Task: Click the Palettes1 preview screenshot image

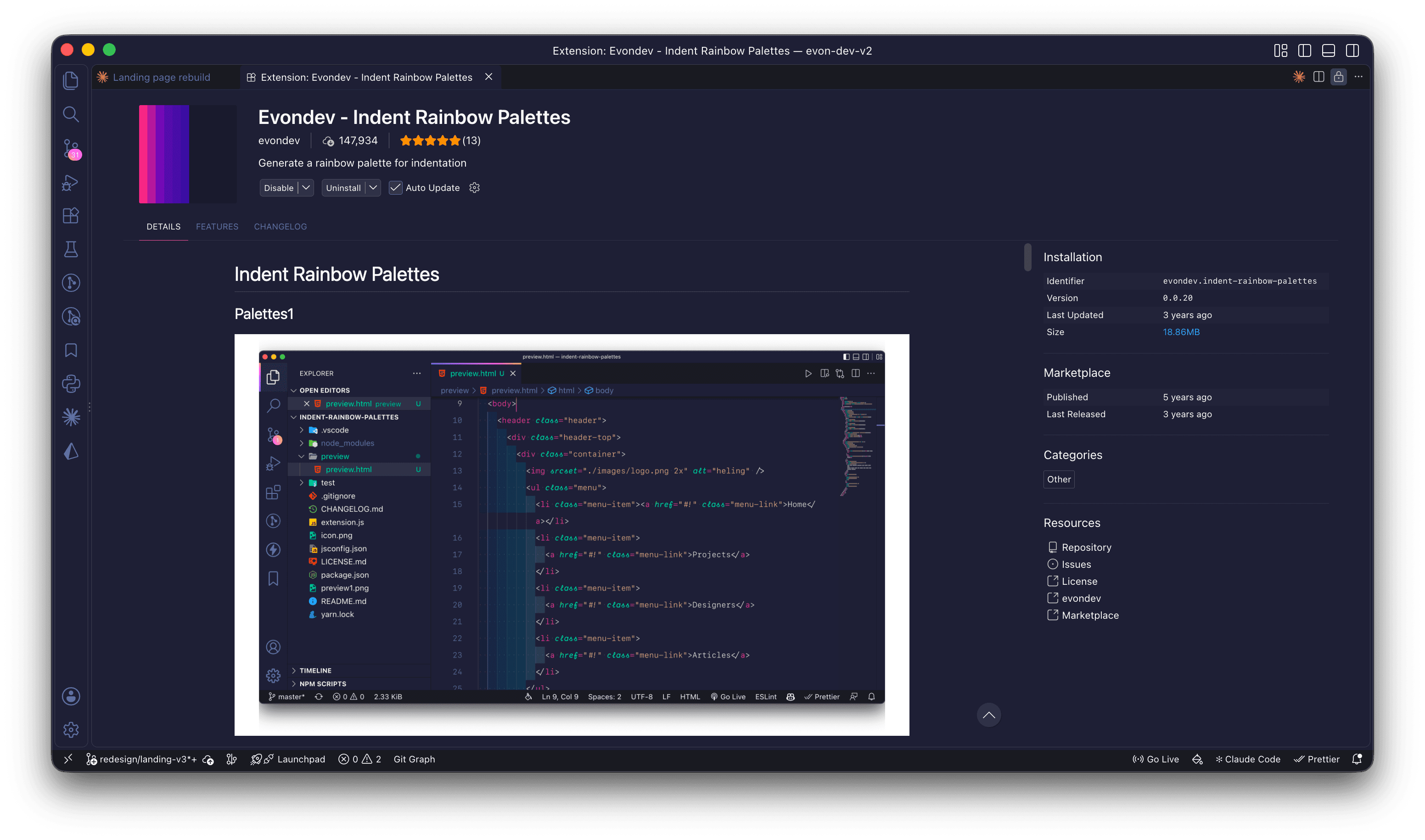Action: click(x=572, y=534)
